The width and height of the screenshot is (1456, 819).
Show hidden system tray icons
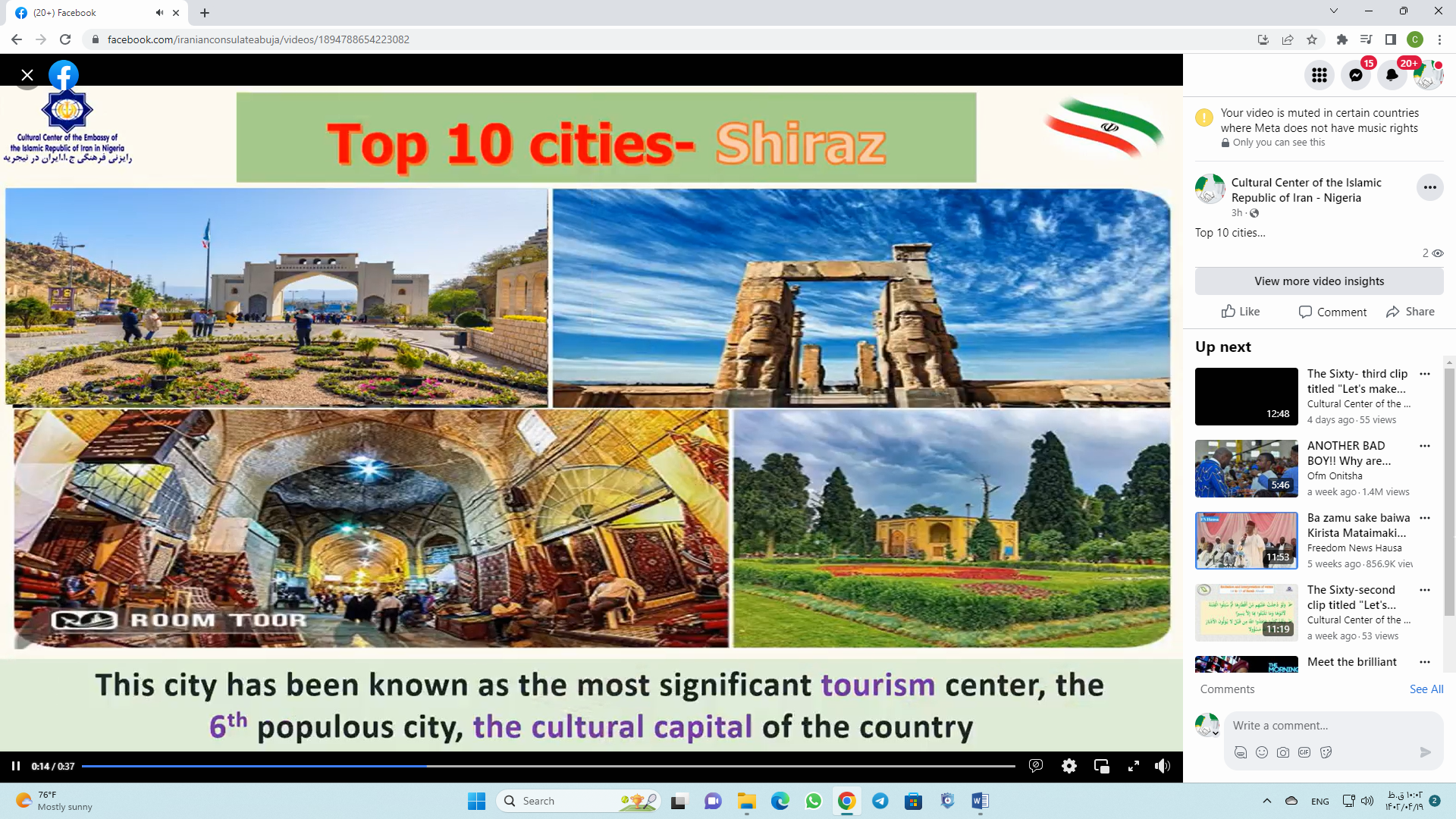click(x=1266, y=801)
